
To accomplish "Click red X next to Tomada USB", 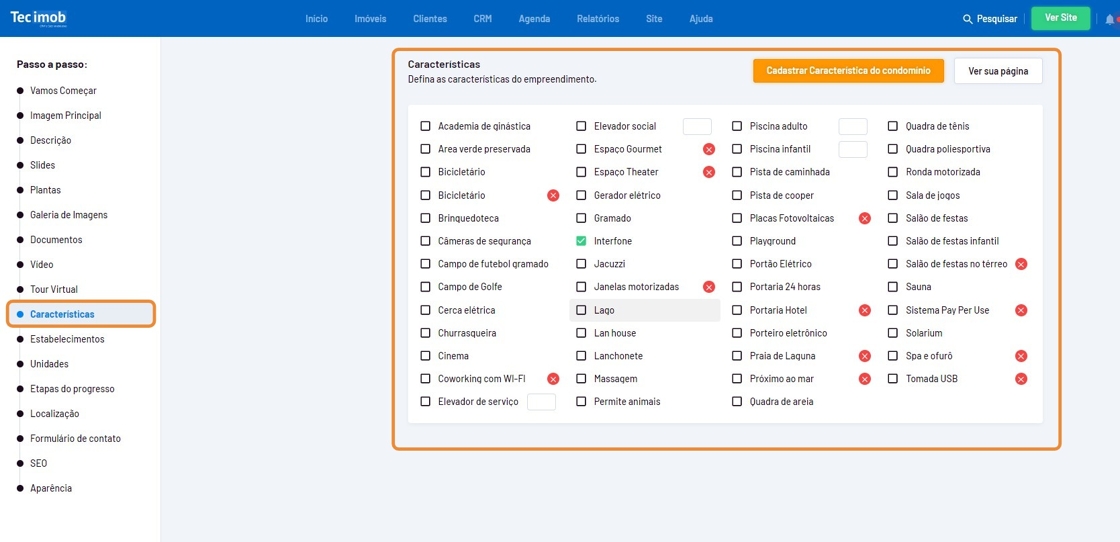I will coord(1021,379).
